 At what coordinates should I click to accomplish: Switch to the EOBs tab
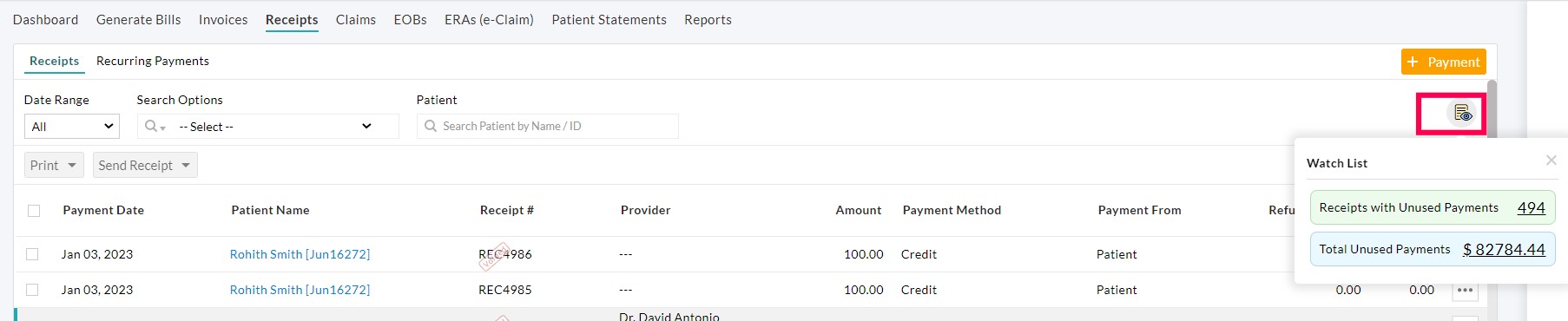(410, 19)
